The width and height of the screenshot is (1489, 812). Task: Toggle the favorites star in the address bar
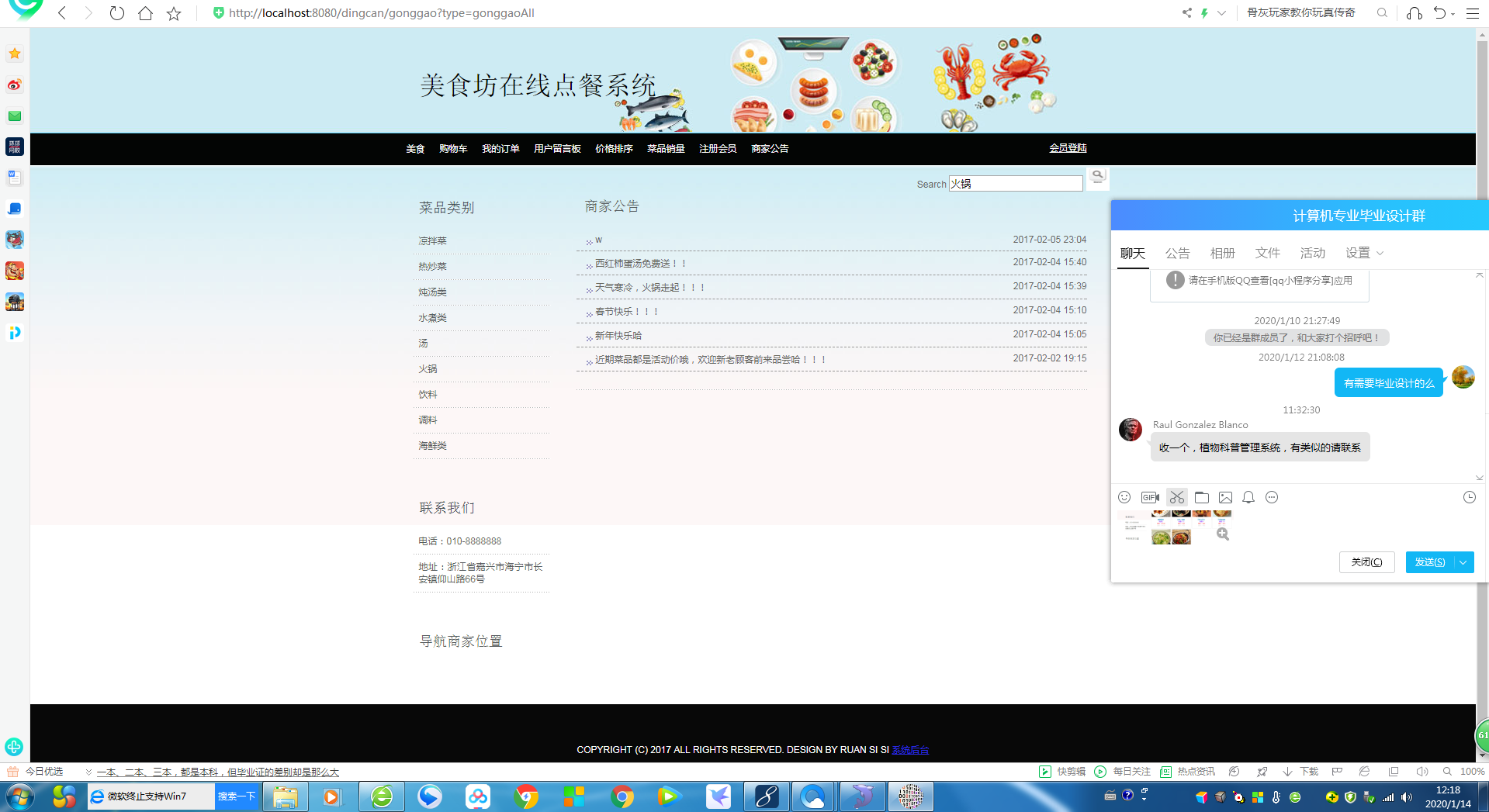(x=174, y=12)
